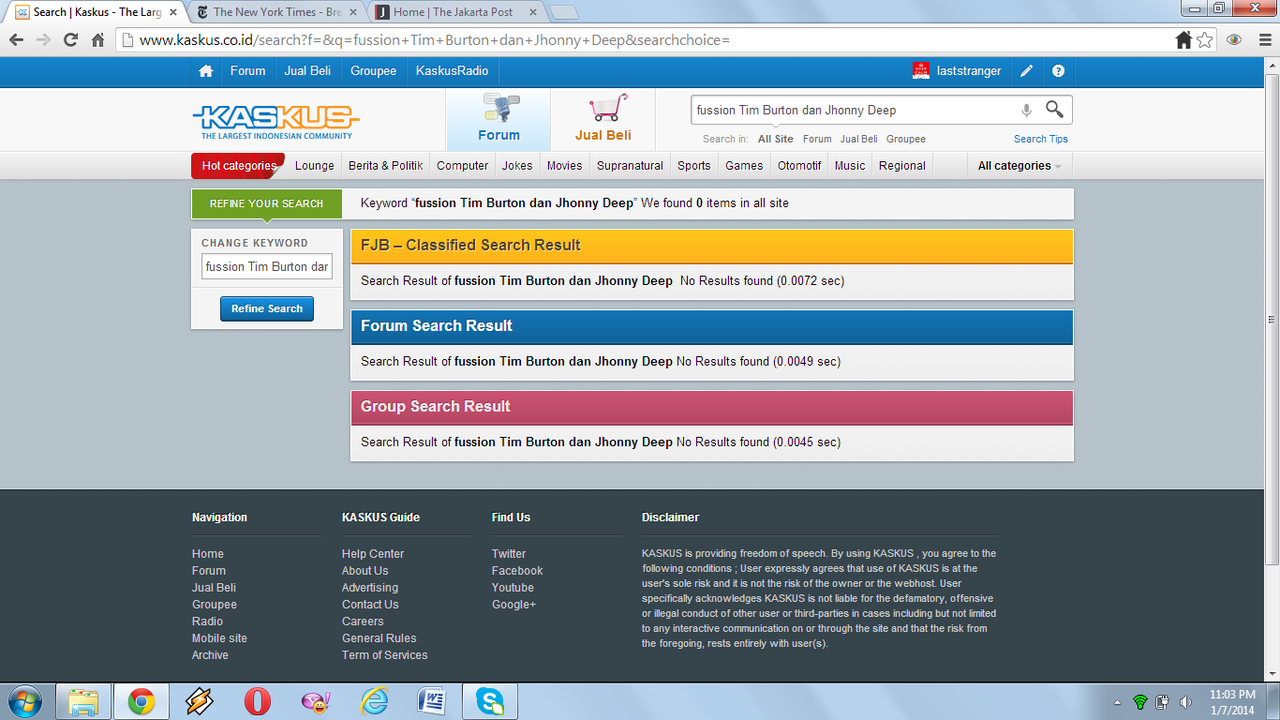This screenshot has height=720, width=1280.
Task: Select Groupee under Search in
Action: 906,139
